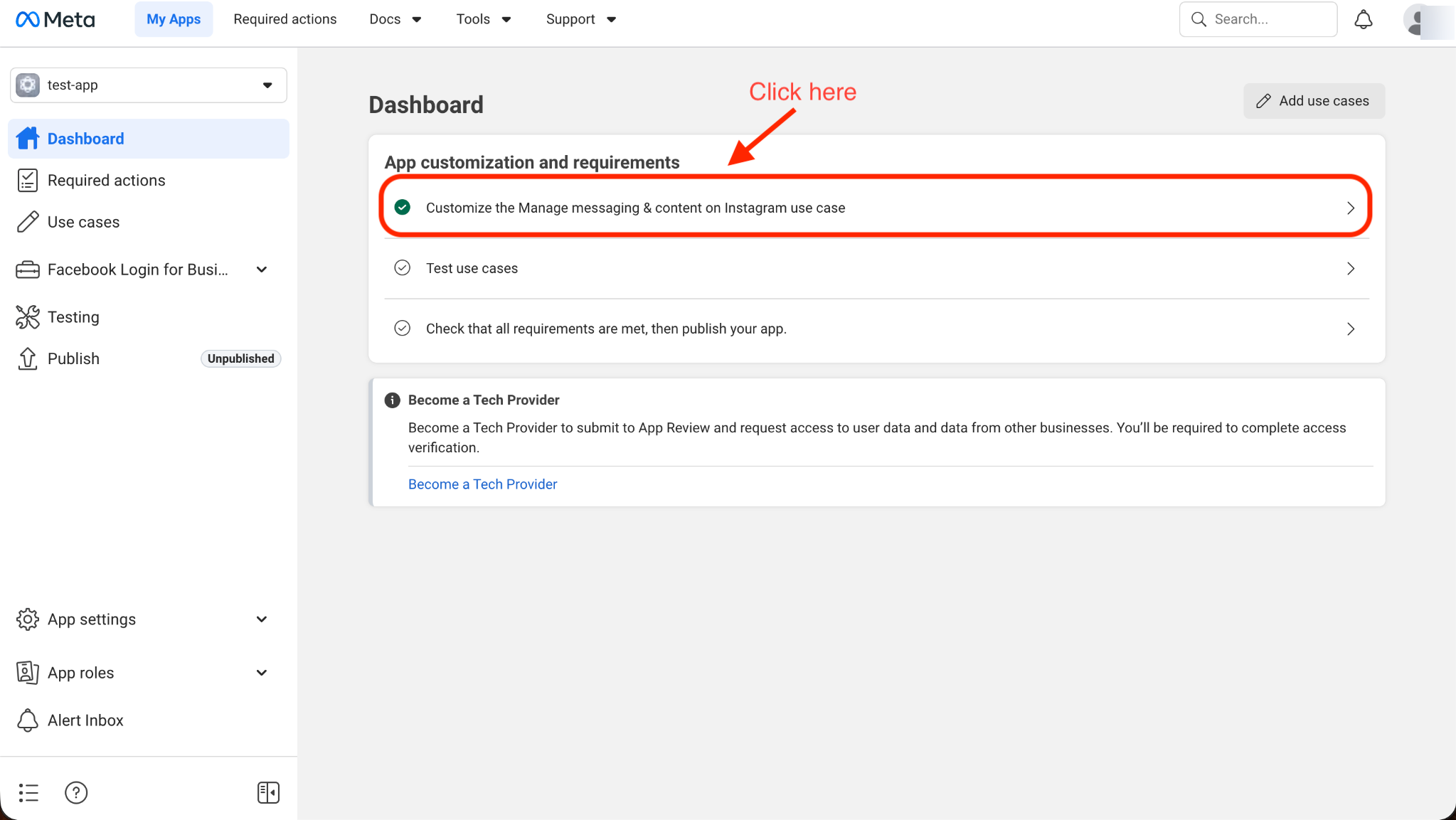Screen dimensions: 1456x820
Task: Click the Become a Tech Provider bold title
Action: coord(484,400)
